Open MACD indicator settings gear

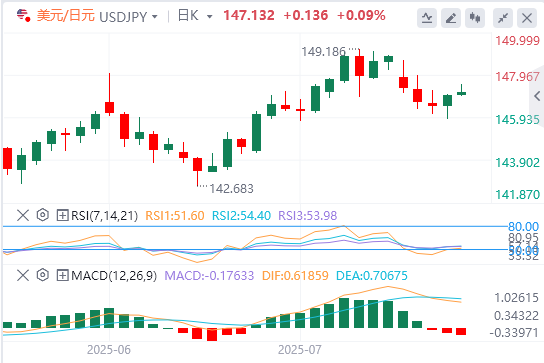42,276
